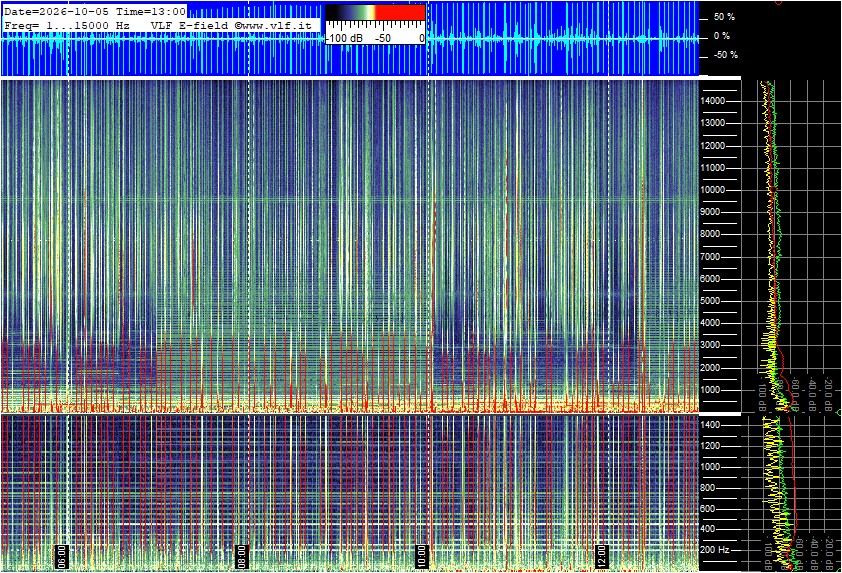
Task: Click the 1000 label just below 2000
Action: click(710, 390)
